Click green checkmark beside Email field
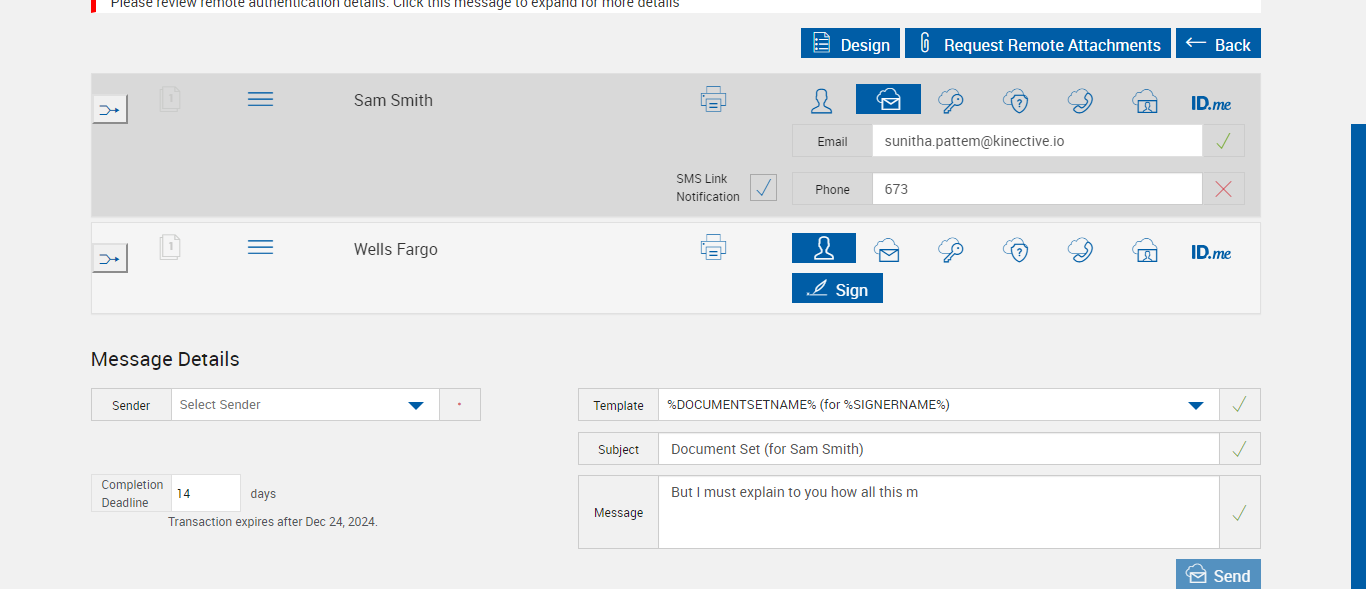Viewport: 1366px width, 589px height. point(1223,141)
